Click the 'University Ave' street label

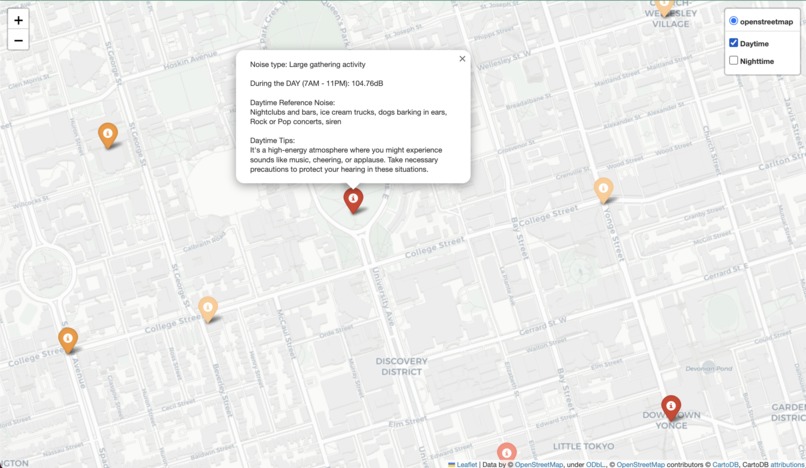click(382, 297)
